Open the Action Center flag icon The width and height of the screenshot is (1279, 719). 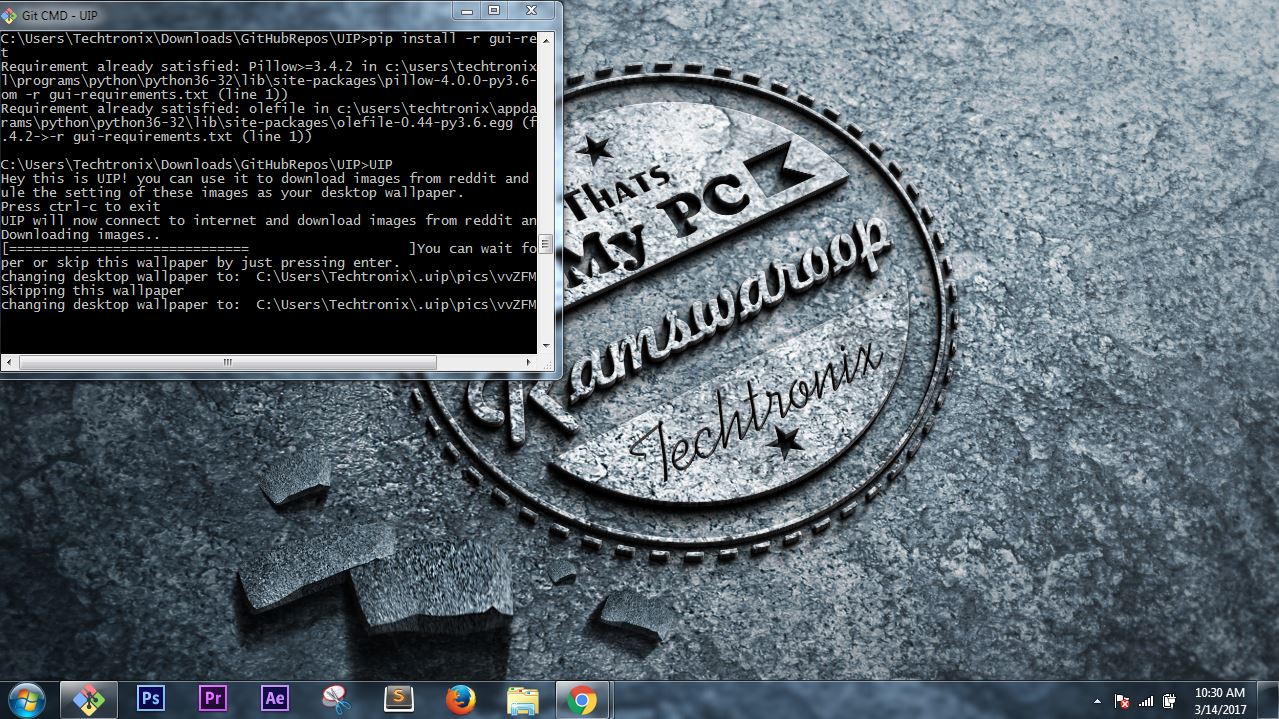tap(1122, 701)
